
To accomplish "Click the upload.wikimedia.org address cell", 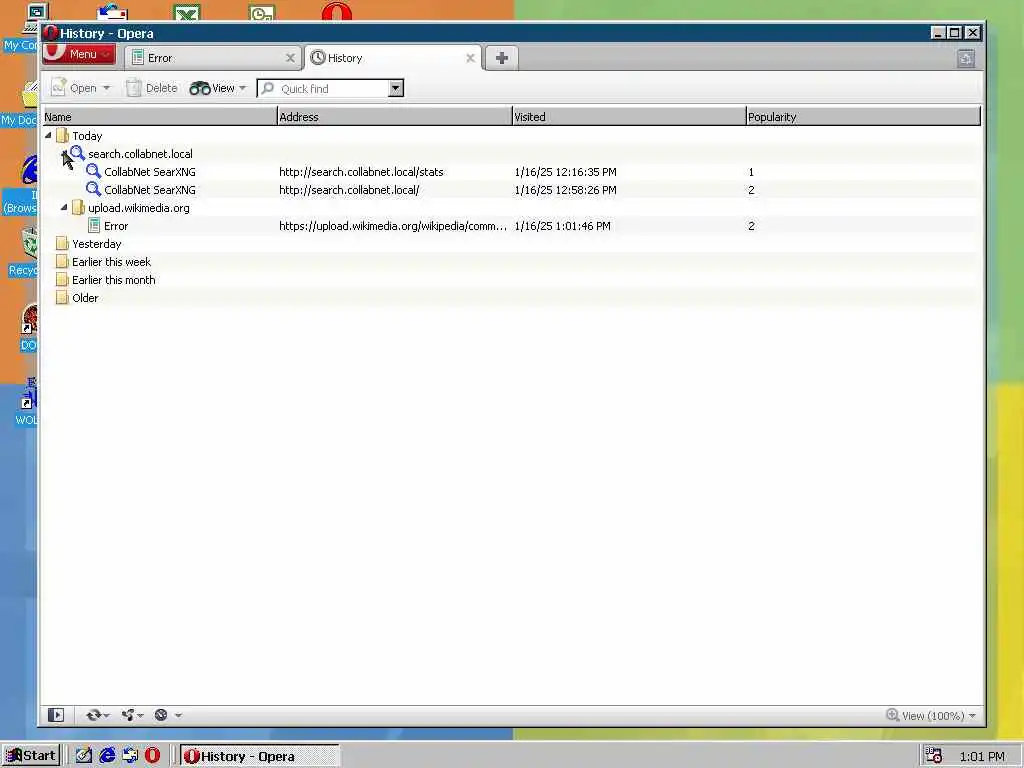I will point(392,226).
